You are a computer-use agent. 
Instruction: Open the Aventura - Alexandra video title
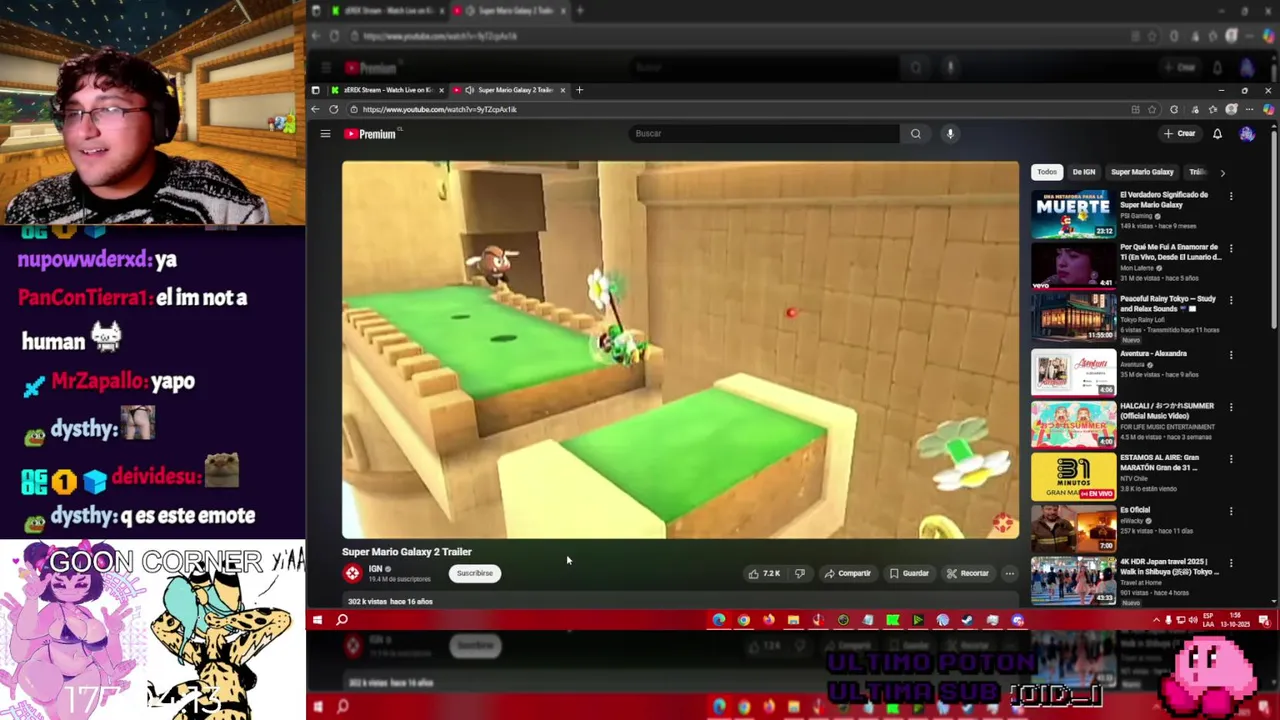pyautogui.click(x=1153, y=353)
